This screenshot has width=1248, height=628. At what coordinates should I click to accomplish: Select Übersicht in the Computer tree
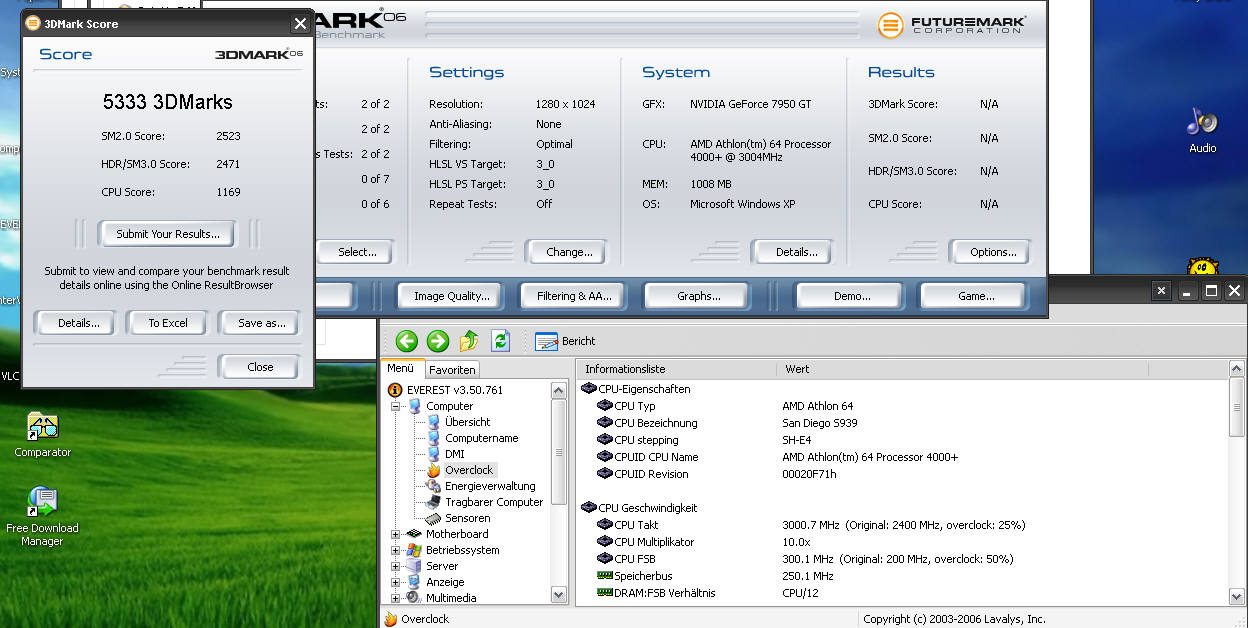pos(467,422)
